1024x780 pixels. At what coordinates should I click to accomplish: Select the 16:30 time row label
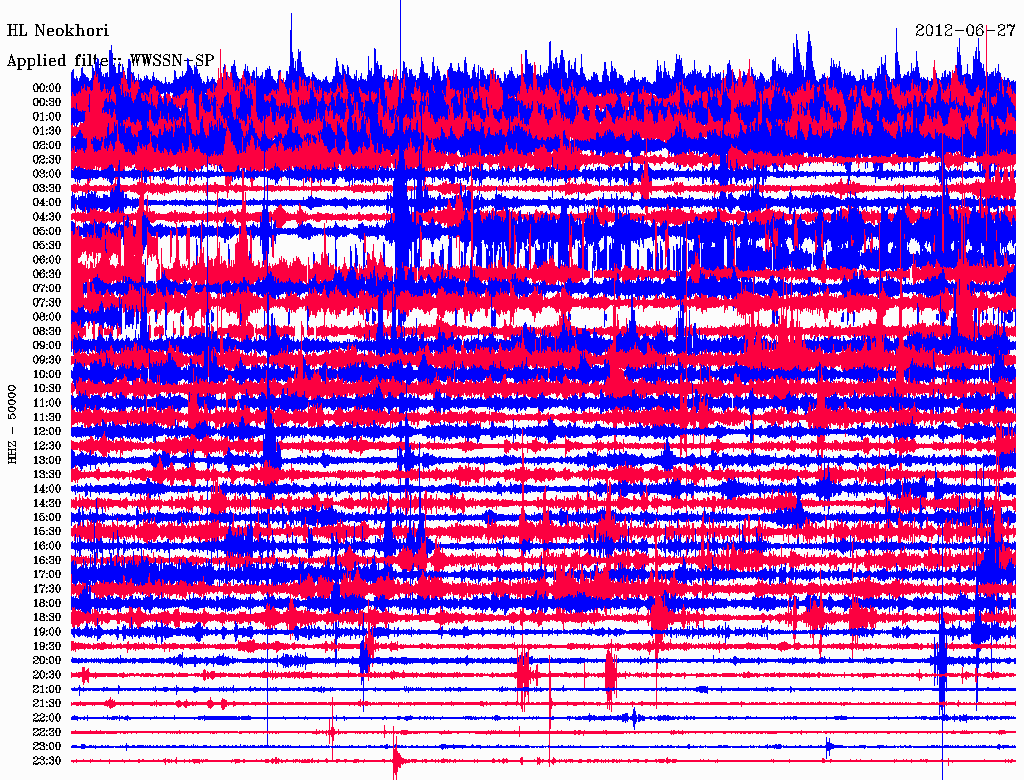click(x=47, y=561)
